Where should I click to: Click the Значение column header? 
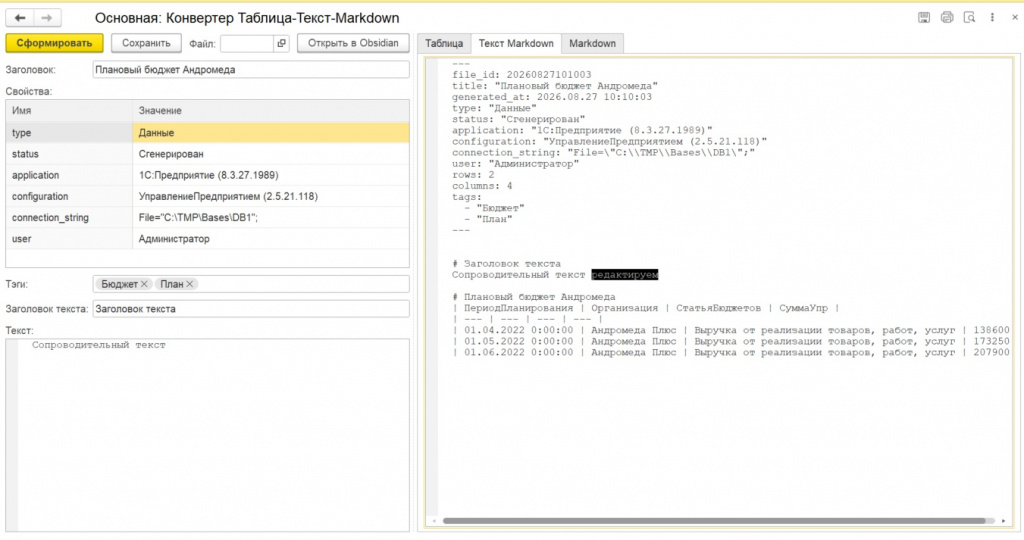(271, 111)
